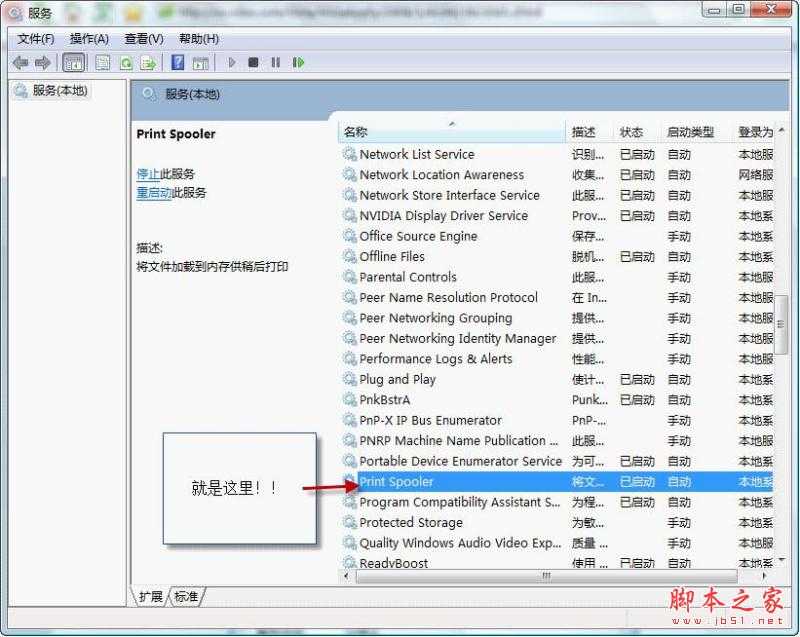Image resolution: width=800 pixels, height=637 pixels.
Task: Open the 查看(V) menu
Action: click(x=143, y=38)
